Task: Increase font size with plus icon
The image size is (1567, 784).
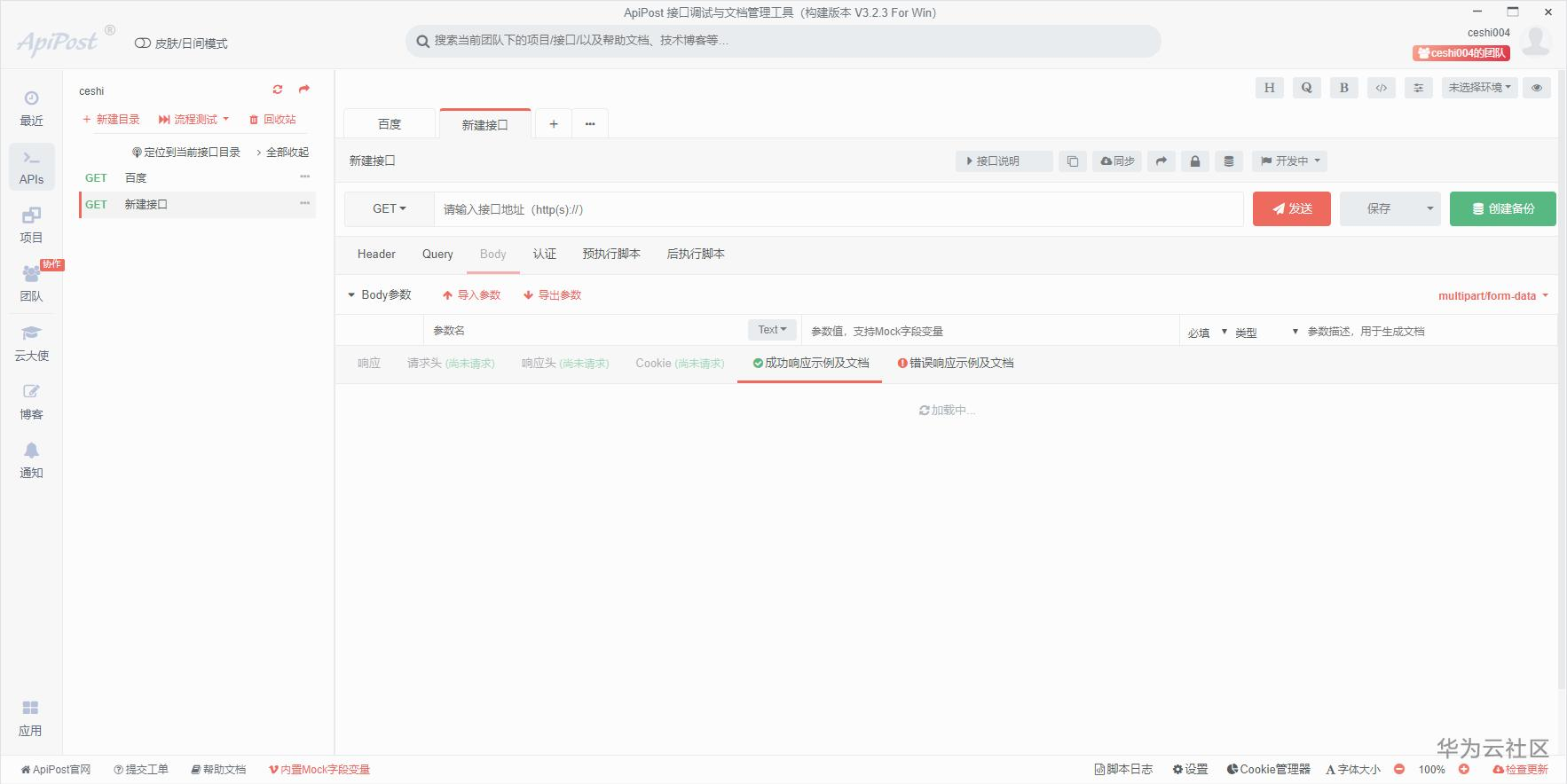Action: click(x=1464, y=769)
